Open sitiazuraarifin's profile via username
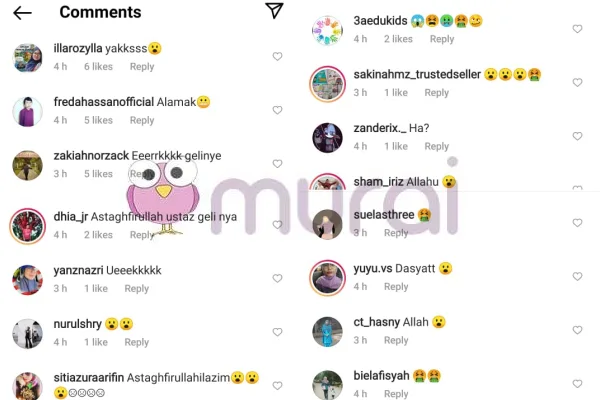Image resolution: width=600 pixels, height=400 pixels. click(89, 378)
